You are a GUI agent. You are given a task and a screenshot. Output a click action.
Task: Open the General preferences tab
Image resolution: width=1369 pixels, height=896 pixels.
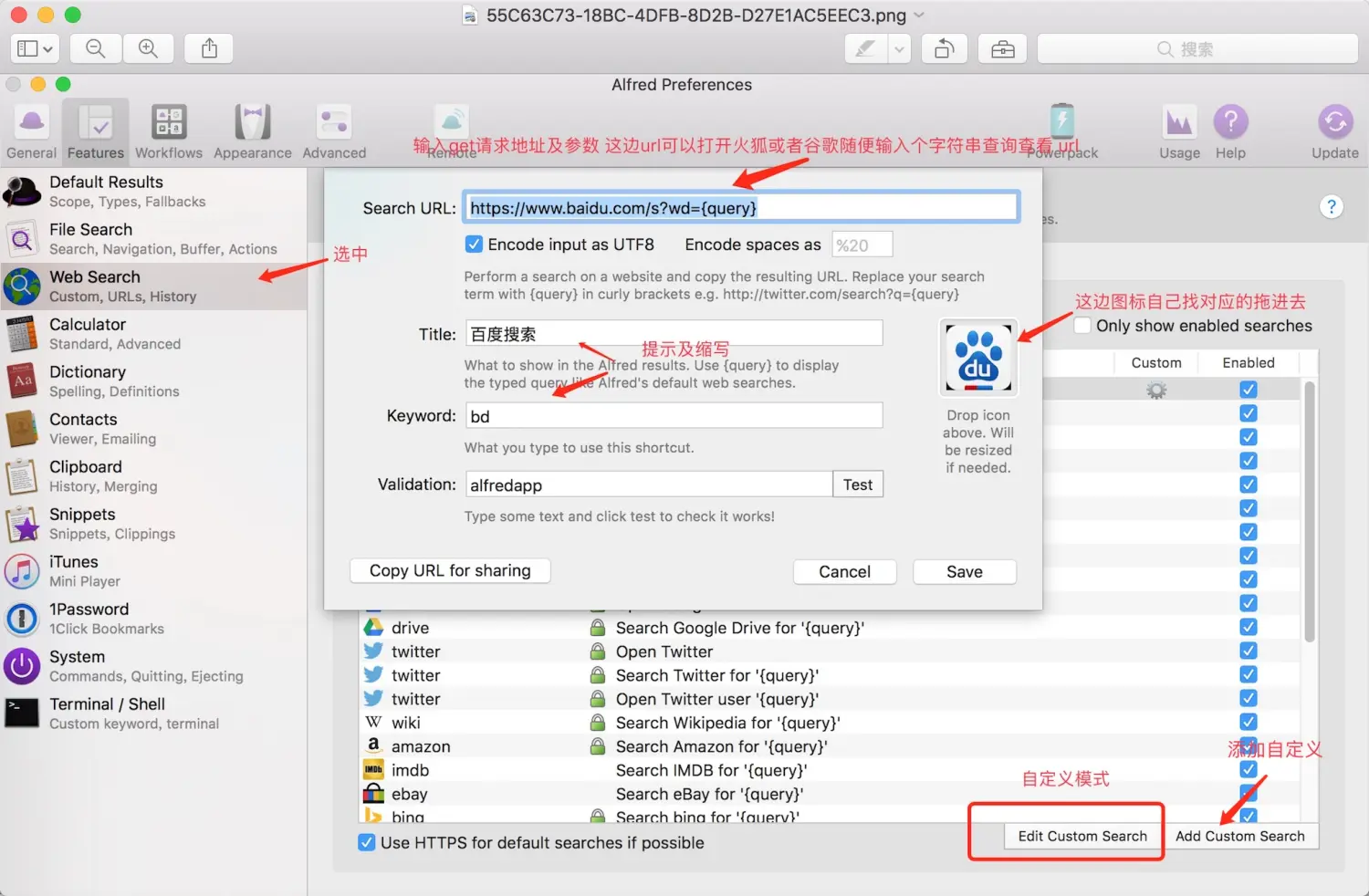pyautogui.click(x=32, y=131)
